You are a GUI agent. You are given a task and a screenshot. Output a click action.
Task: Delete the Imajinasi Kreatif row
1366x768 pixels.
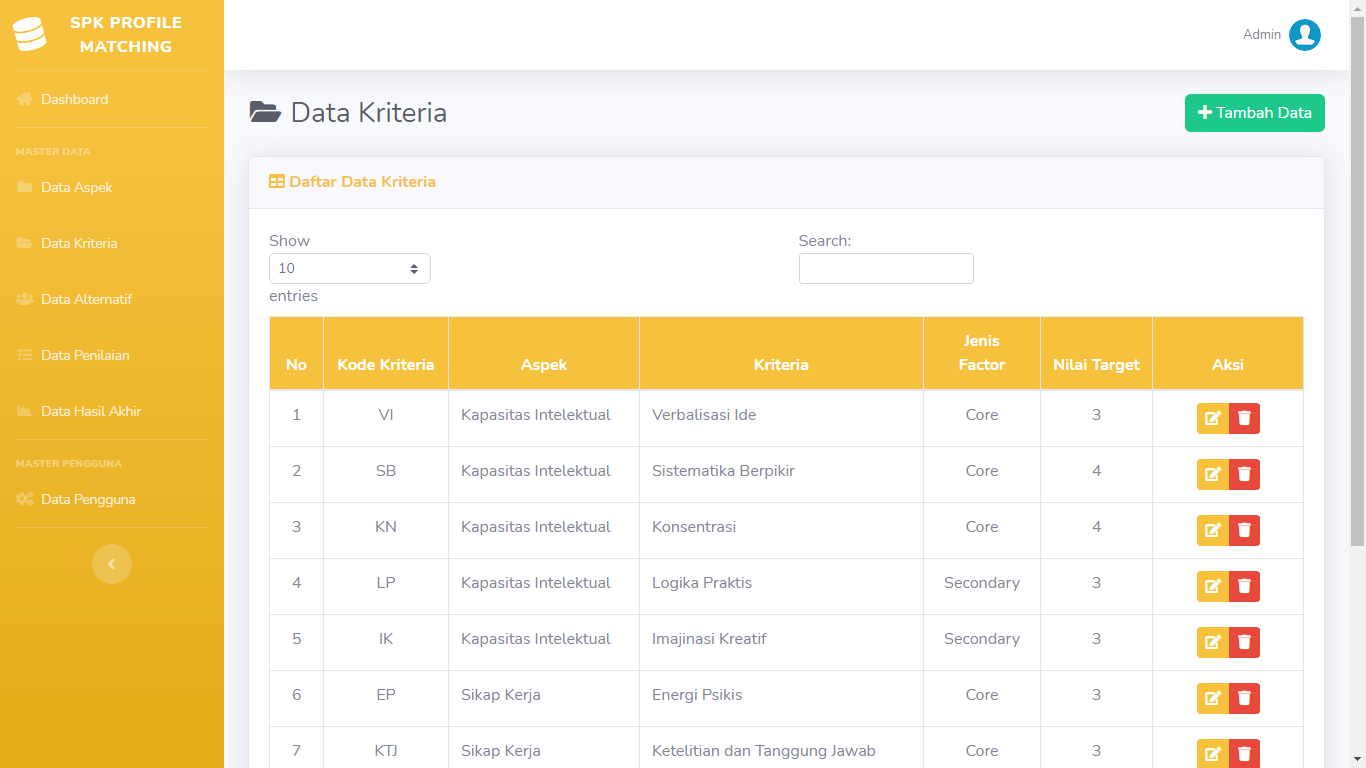click(1244, 642)
